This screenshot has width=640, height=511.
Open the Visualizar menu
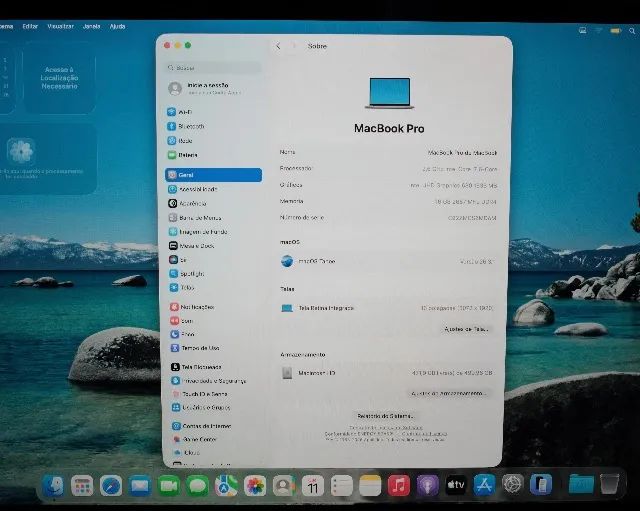pyautogui.click(x=60, y=26)
